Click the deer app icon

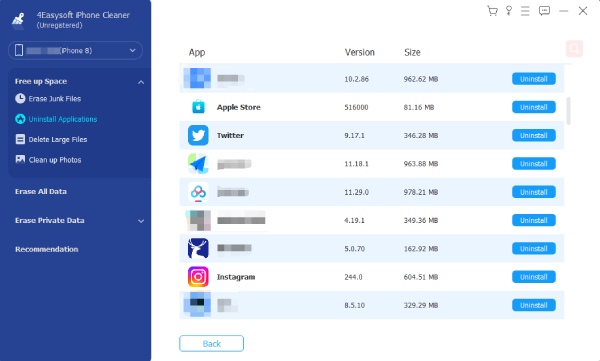(198, 248)
